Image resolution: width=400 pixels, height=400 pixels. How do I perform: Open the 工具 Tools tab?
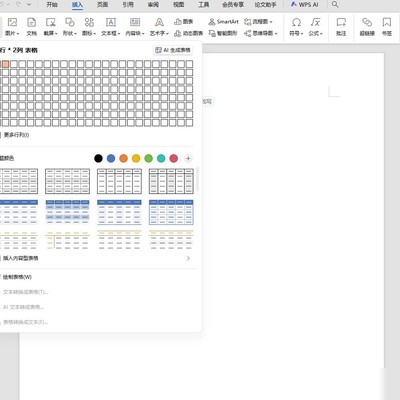204,4
